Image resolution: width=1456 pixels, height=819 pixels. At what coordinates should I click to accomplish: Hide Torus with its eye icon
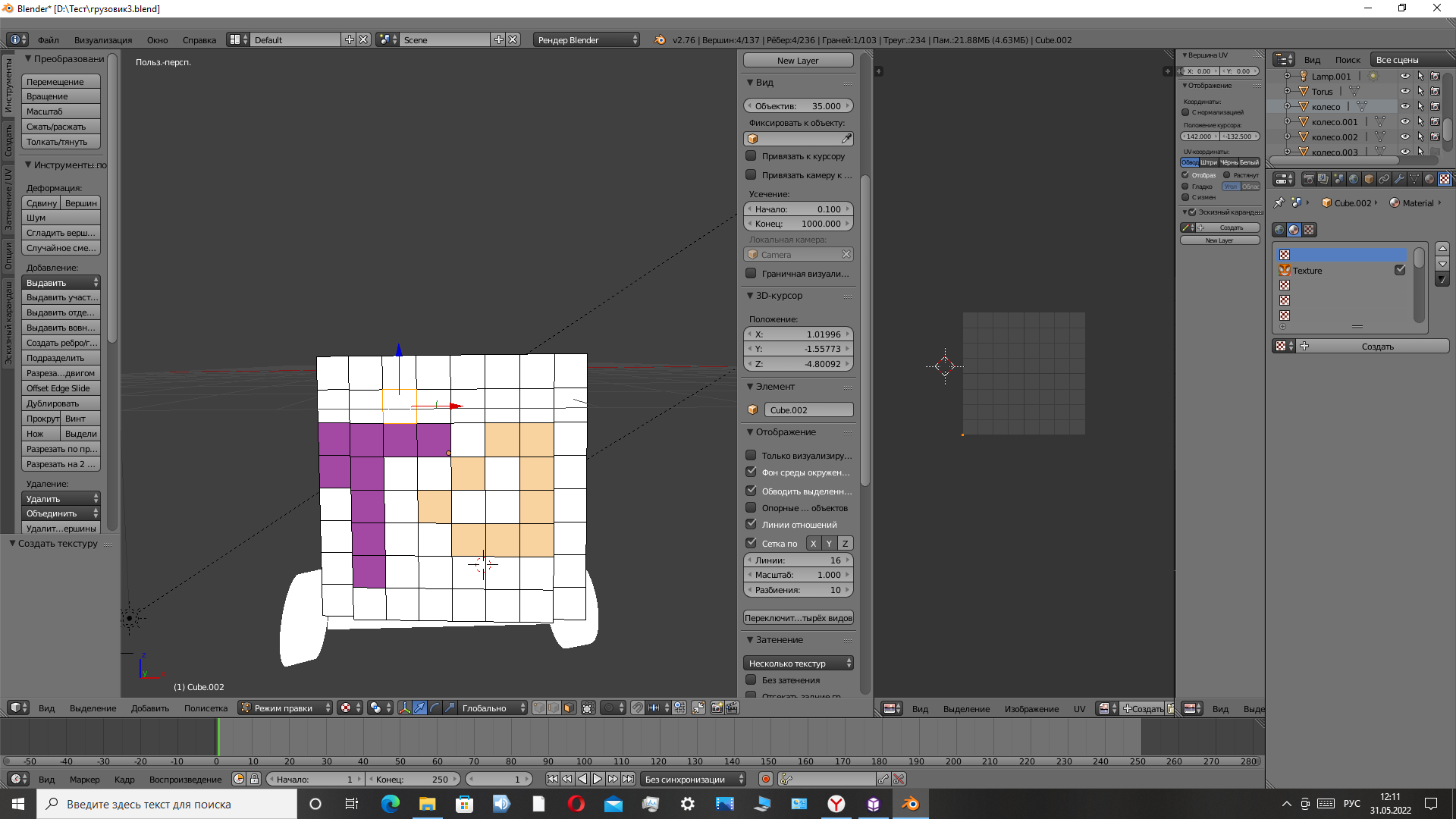1404,91
